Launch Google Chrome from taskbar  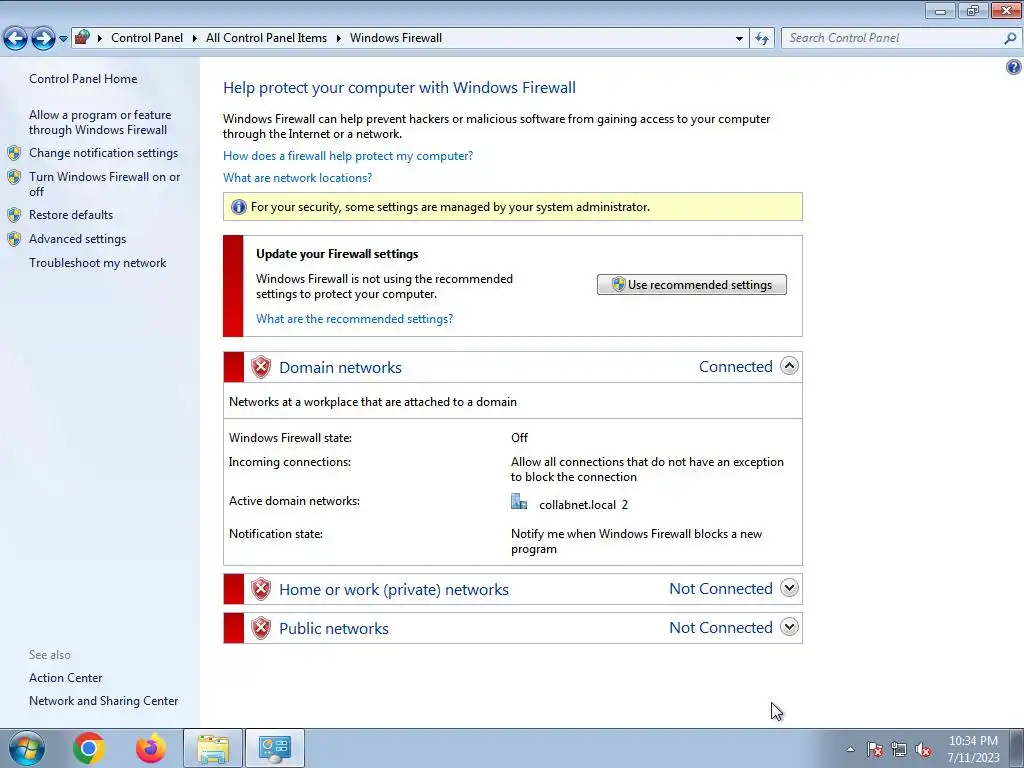pyautogui.click(x=89, y=748)
